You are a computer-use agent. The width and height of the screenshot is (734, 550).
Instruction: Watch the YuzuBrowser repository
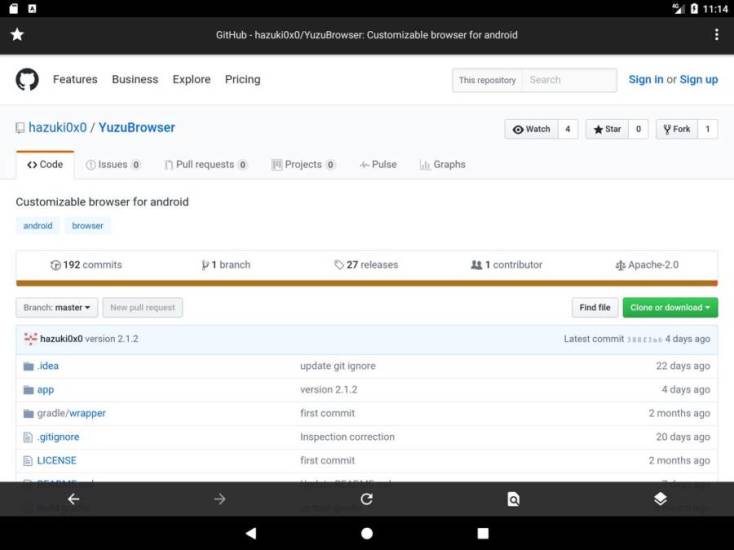click(531, 129)
